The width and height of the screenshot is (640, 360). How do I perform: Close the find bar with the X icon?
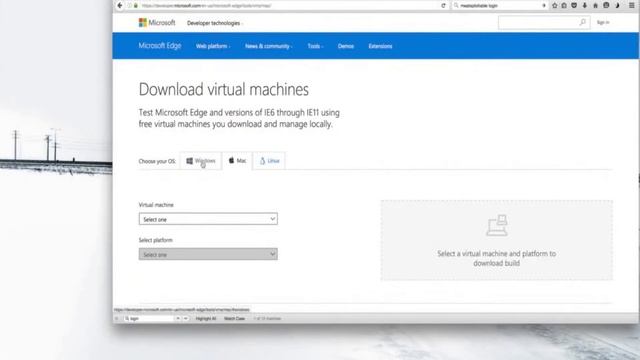117,318
